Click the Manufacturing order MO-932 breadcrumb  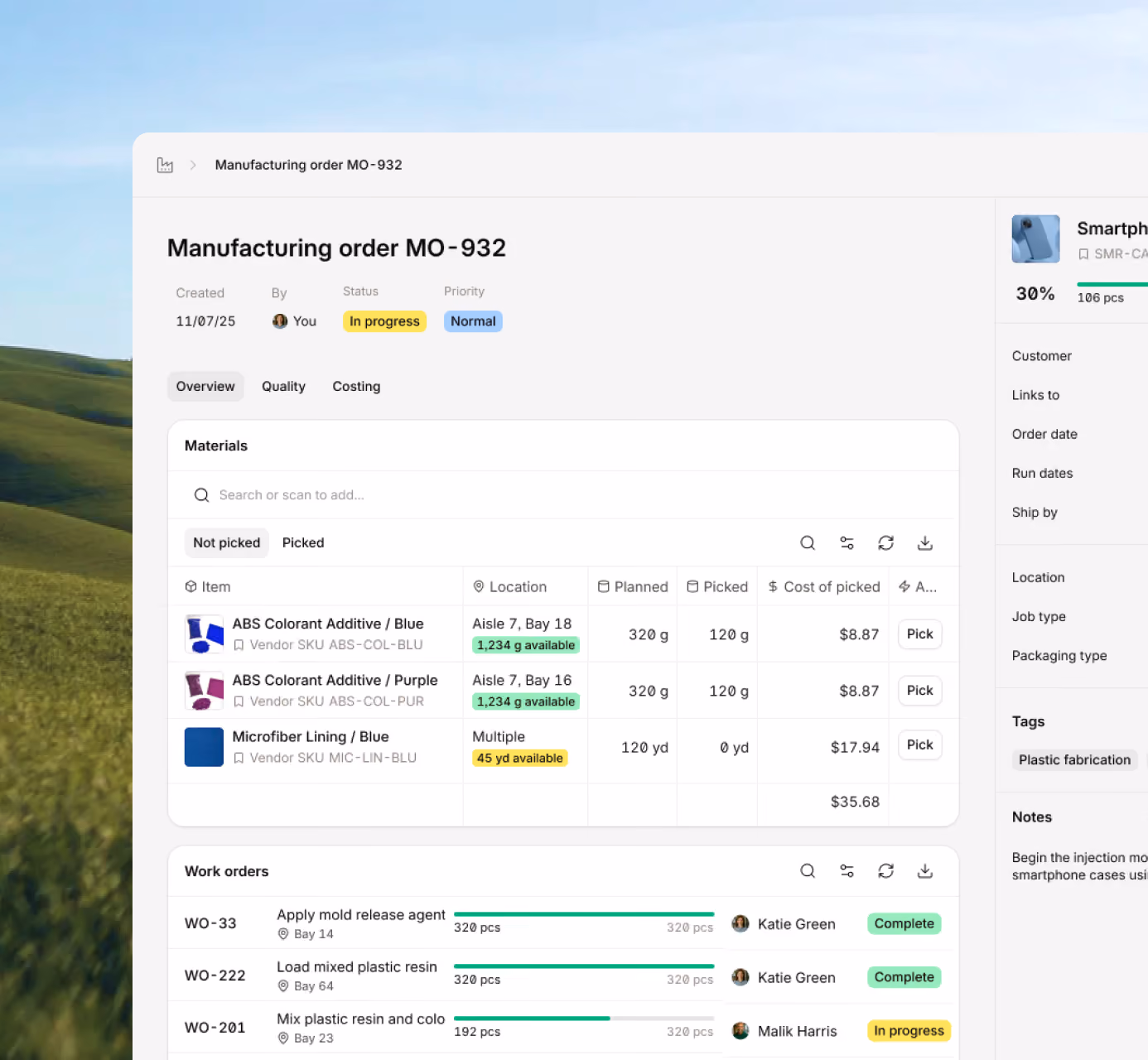[308, 165]
